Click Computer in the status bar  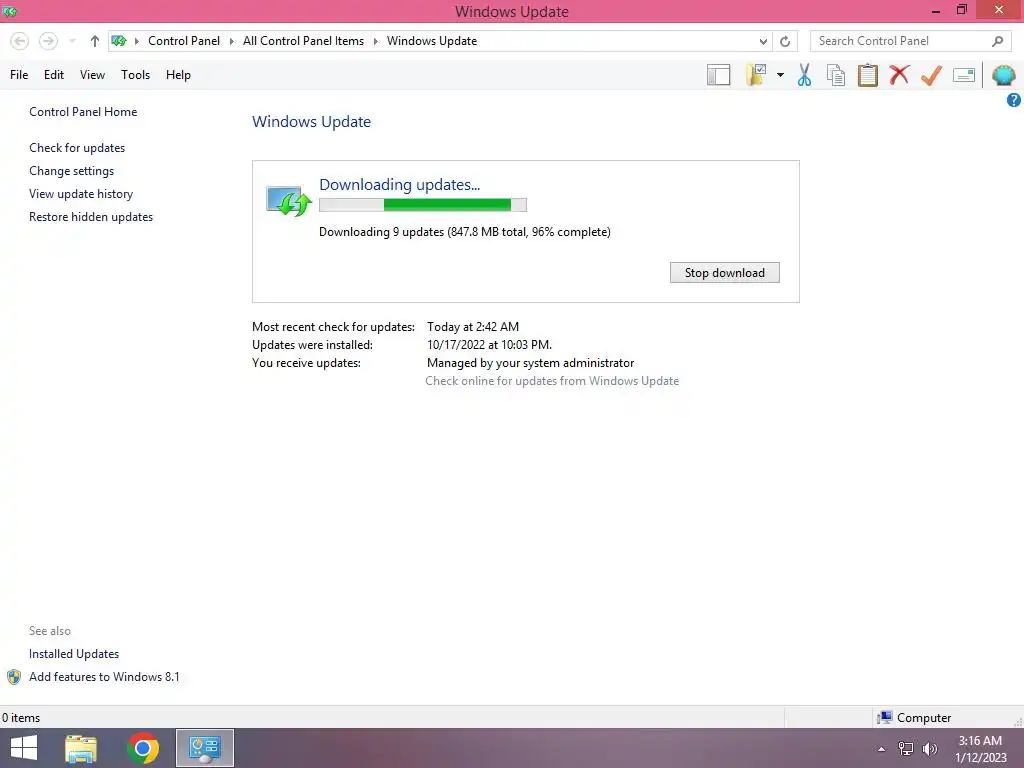click(x=914, y=718)
